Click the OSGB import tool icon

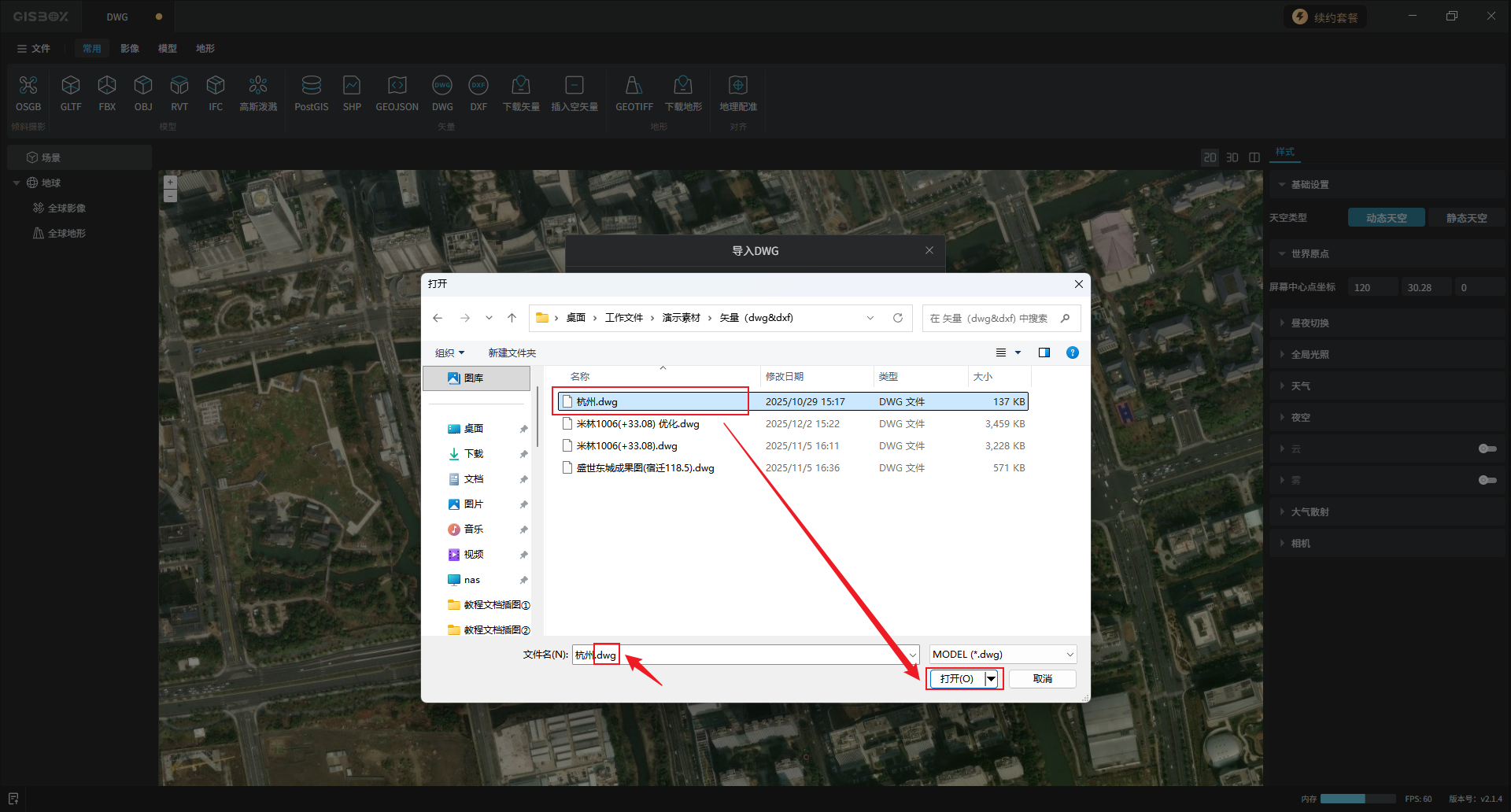pyautogui.click(x=28, y=86)
